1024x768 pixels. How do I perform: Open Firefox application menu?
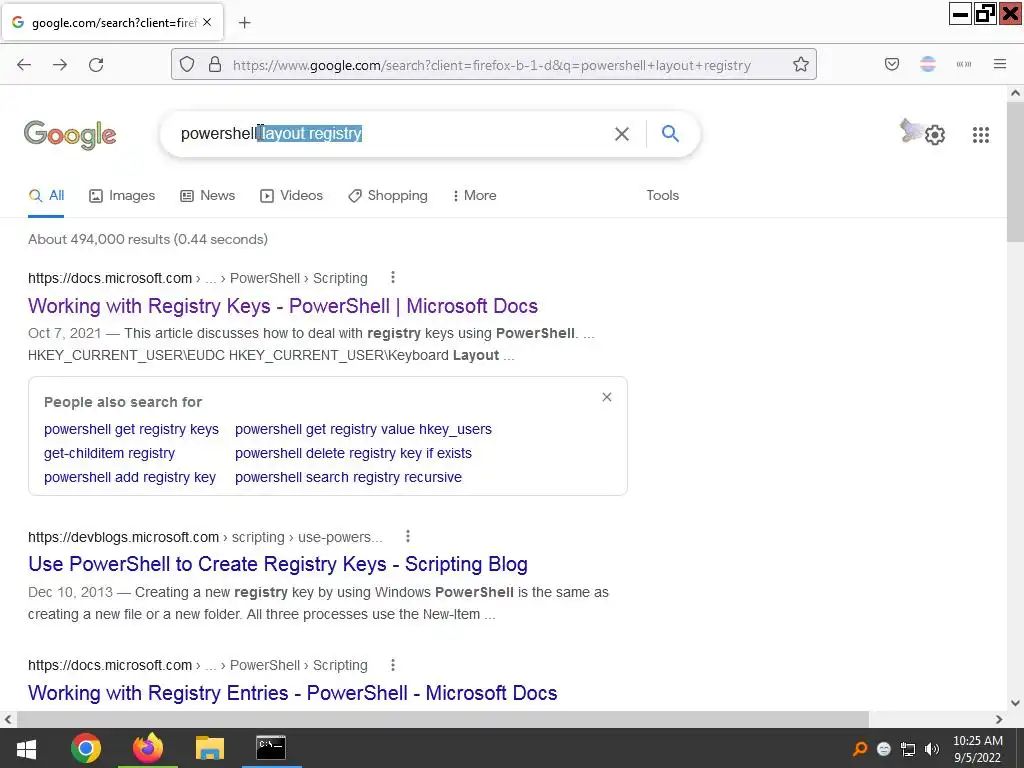click(x=1000, y=64)
